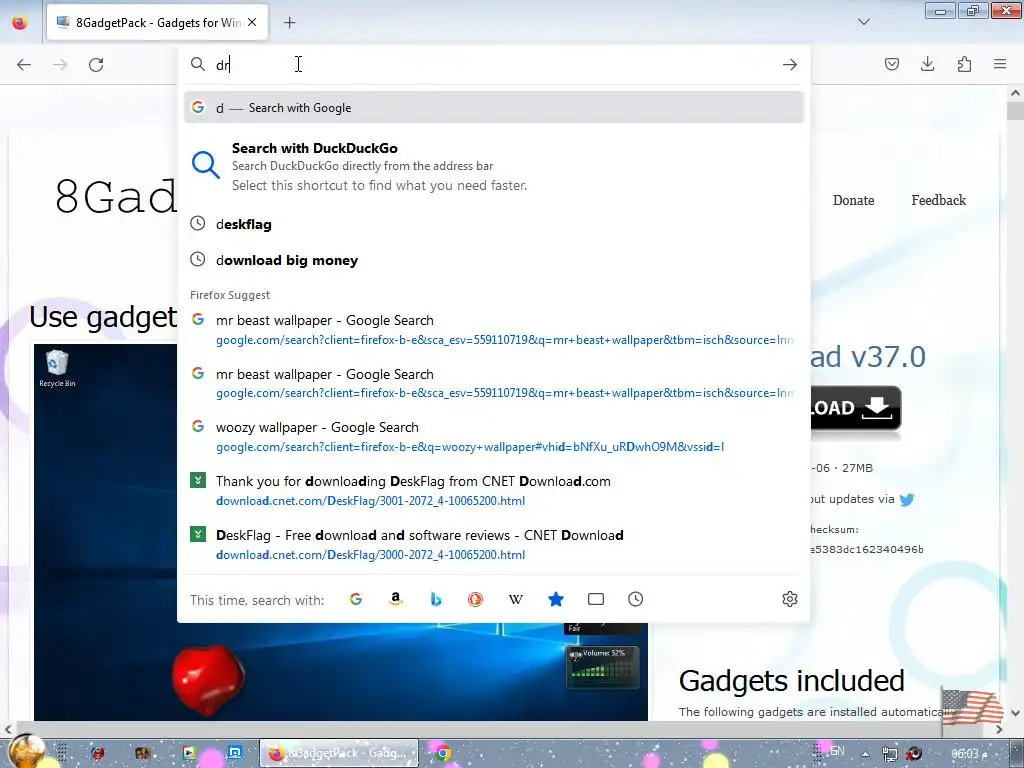Click horizontal scrollbar left arrow
The width and height of the screenshot is (1024, 768).
(x=8, y=729)
